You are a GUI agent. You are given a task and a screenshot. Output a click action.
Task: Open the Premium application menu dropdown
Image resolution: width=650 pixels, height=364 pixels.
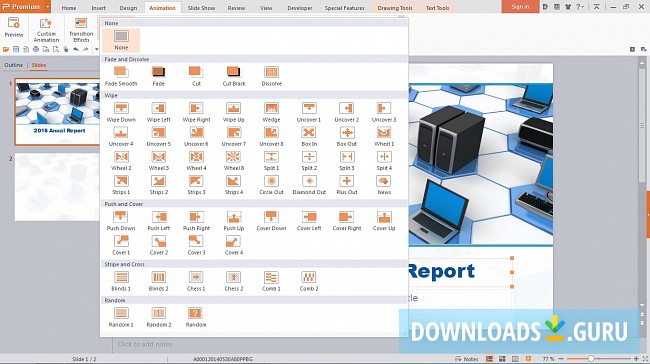click(x=48, y=7)
